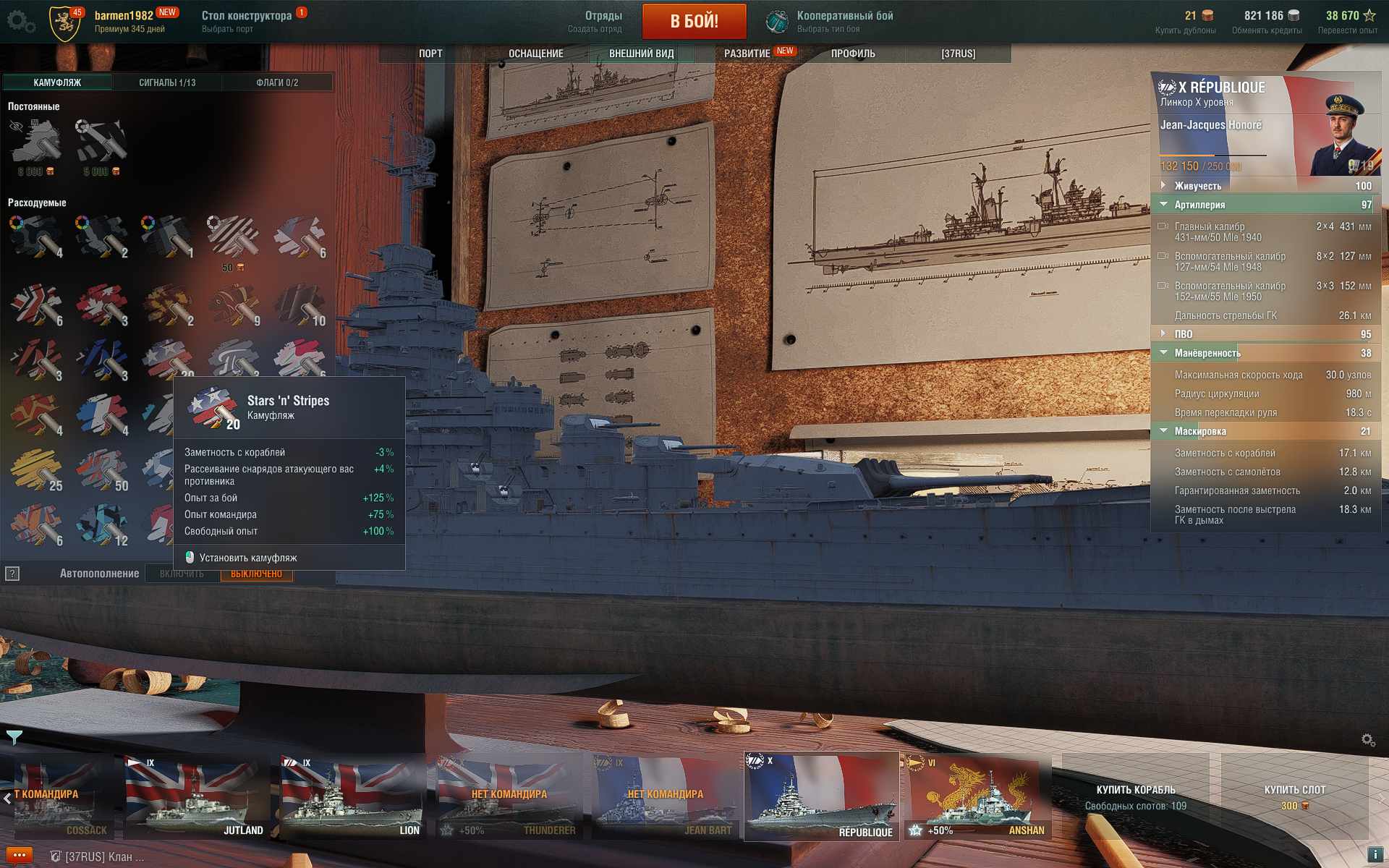Expand the Живучесть stats section
The width and height of the screenshot is (1389, 868).
pos(1266,186)
